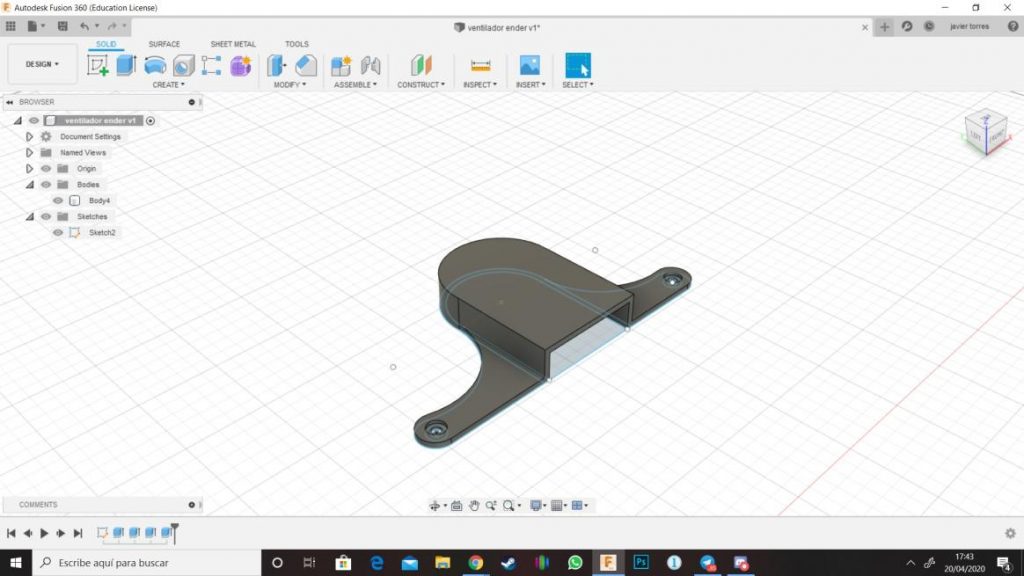The width and height of the screenshot is (1024, 576).
Task: Open the DESIGN workspace dropdown
Action: tap(42, 64)
